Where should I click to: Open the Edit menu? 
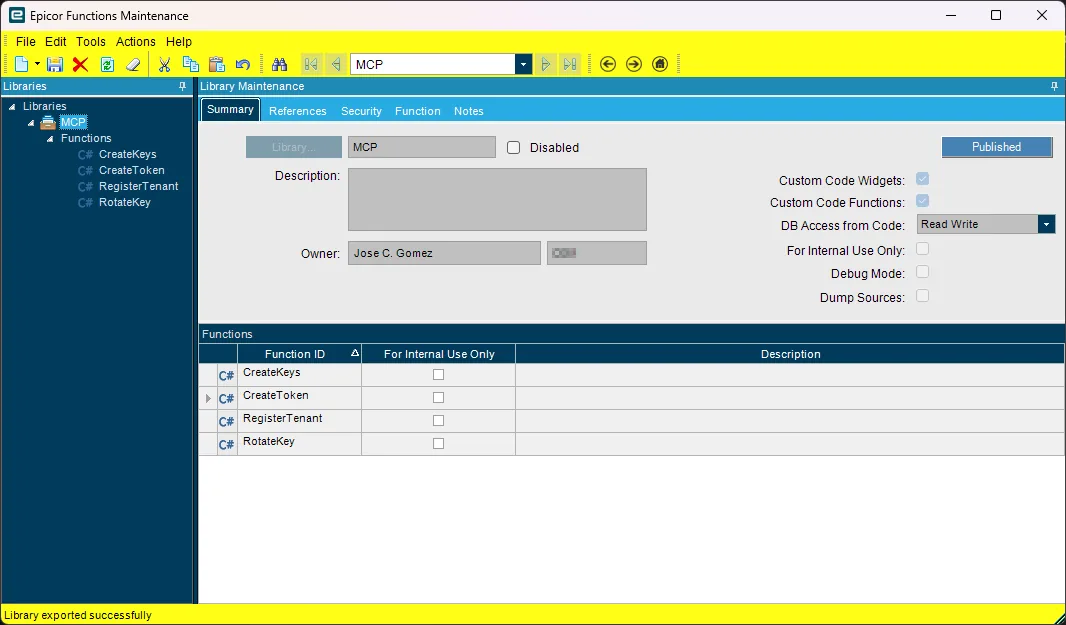[56, 41]
